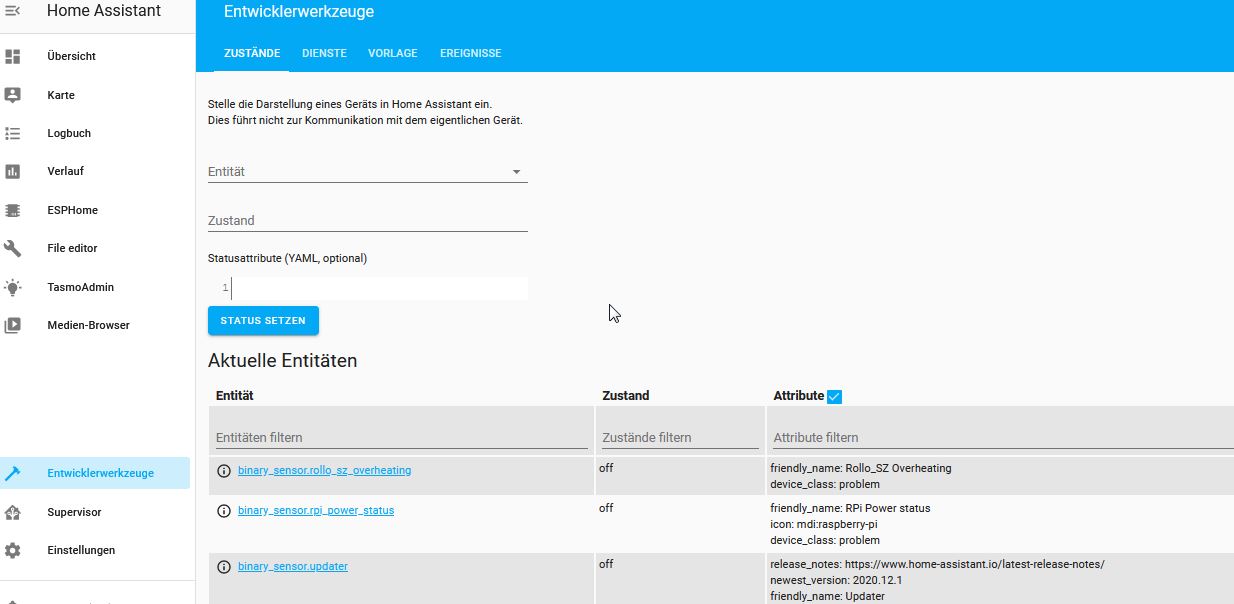The height and width of the screenshot is (604, 1234).
Task: Switch to the Vorlage tab
Action: [x=392, y=53]
